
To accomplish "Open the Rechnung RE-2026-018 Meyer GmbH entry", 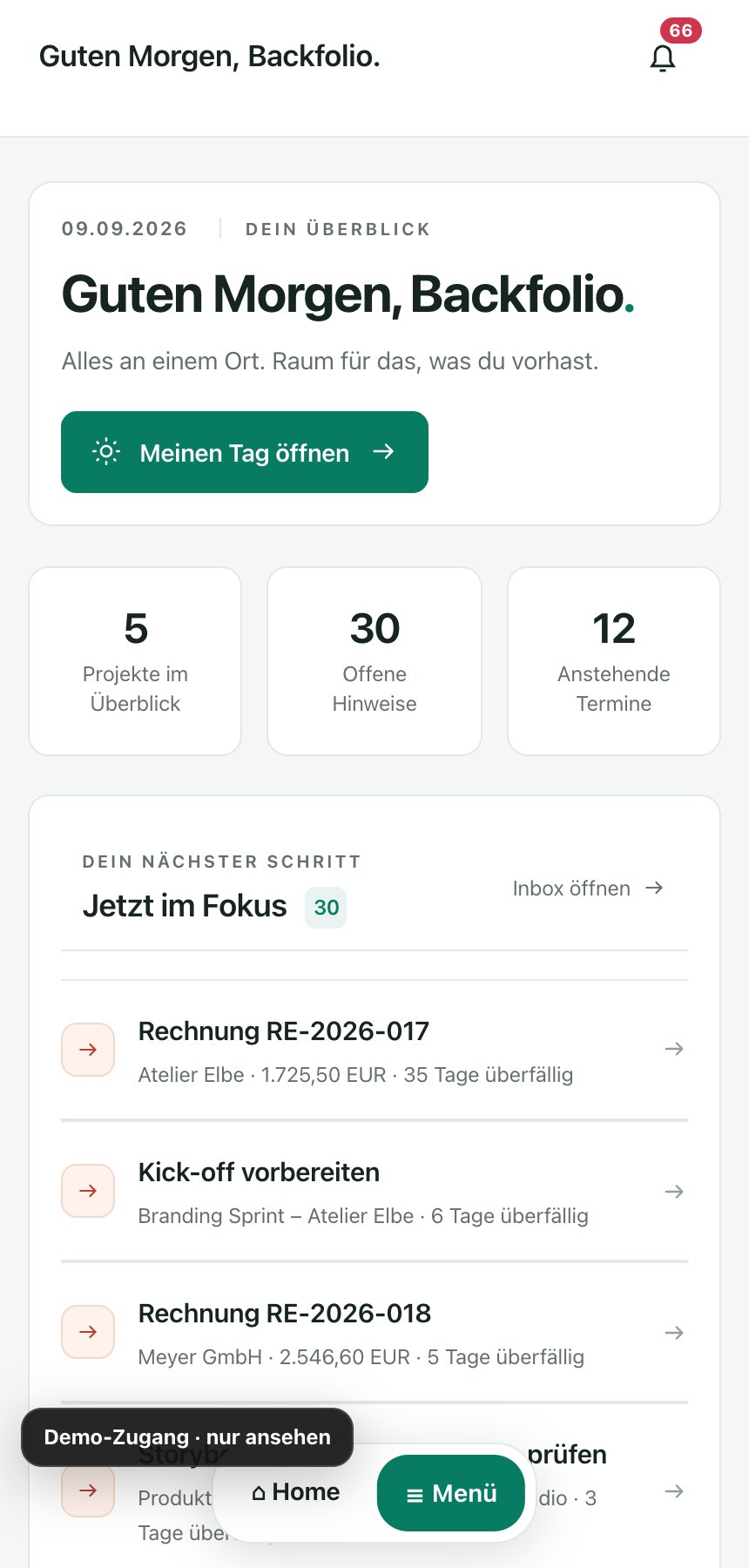I will tap(374, 1332).
